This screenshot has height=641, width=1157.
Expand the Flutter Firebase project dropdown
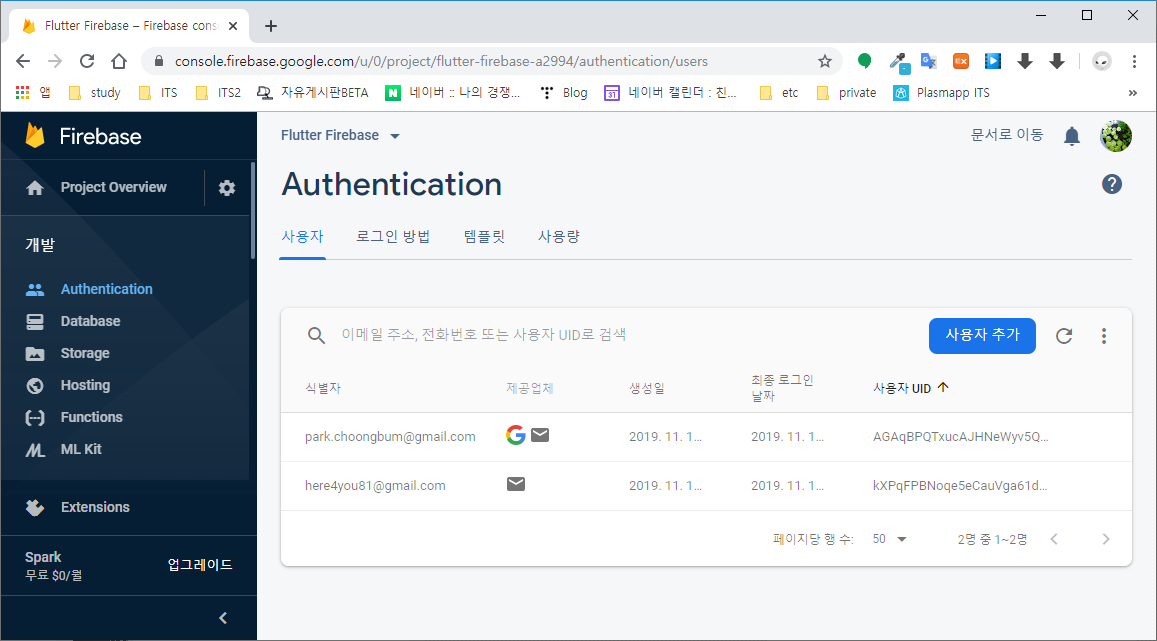(395, 136)
